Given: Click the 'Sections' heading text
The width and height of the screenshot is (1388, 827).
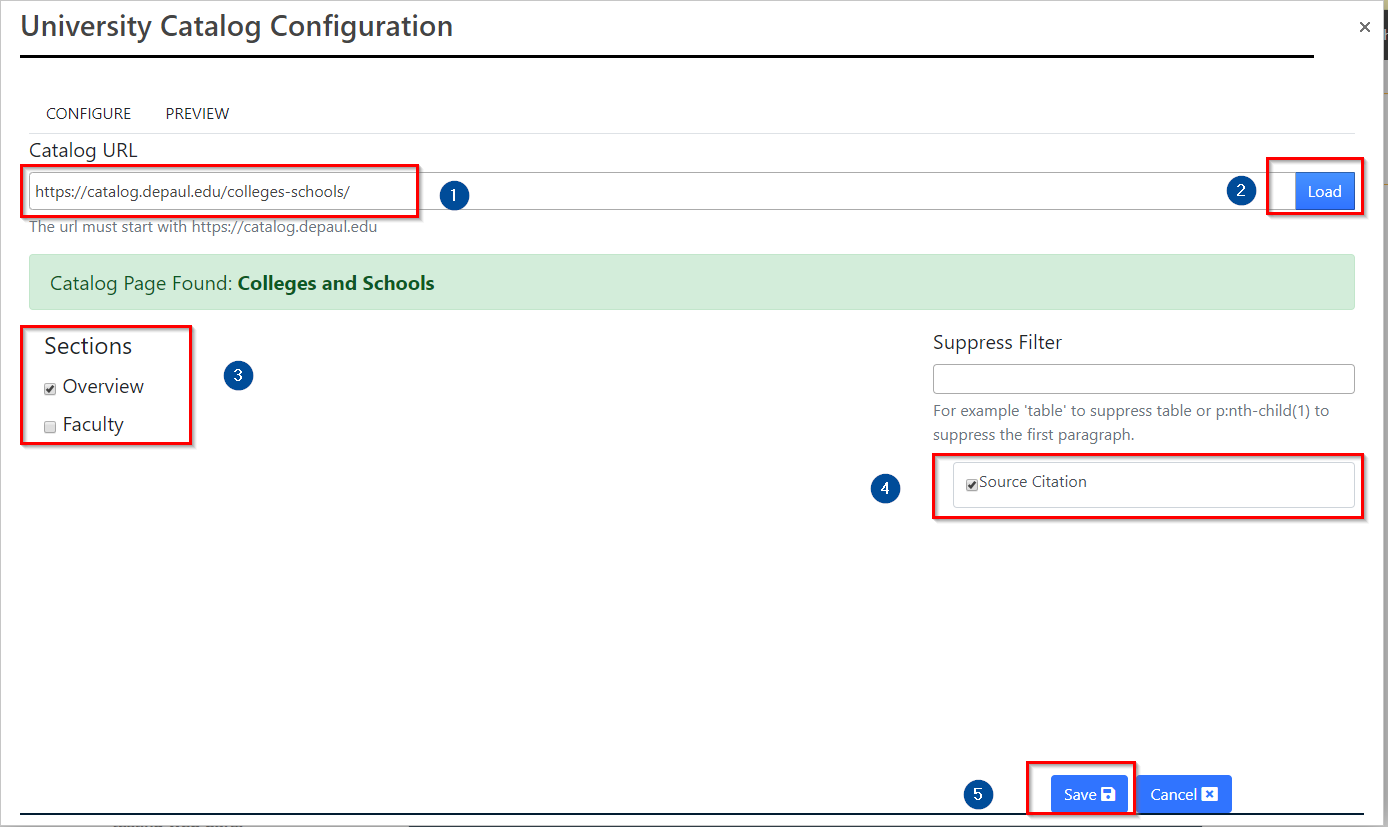Looking at the screenshot, I should pos(88,346).
